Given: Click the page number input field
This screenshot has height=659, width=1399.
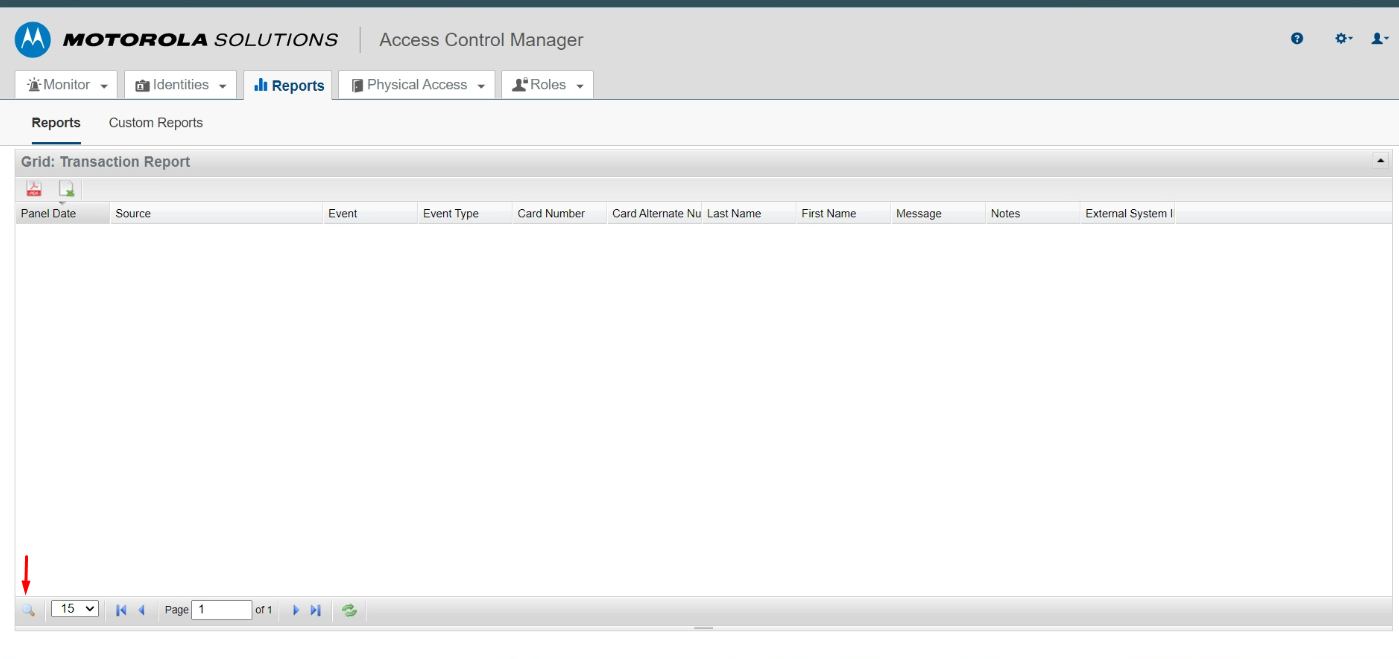Looking at the screenshot, I should point(221,610).
